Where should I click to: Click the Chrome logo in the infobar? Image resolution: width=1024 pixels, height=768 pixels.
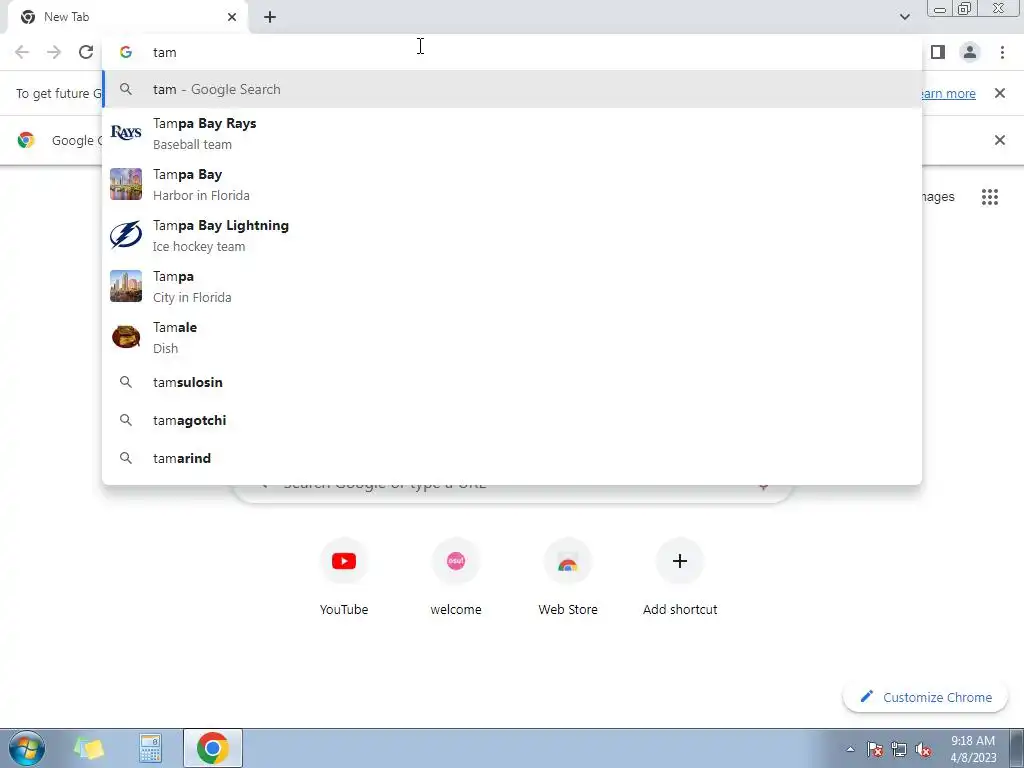[26, 140]
